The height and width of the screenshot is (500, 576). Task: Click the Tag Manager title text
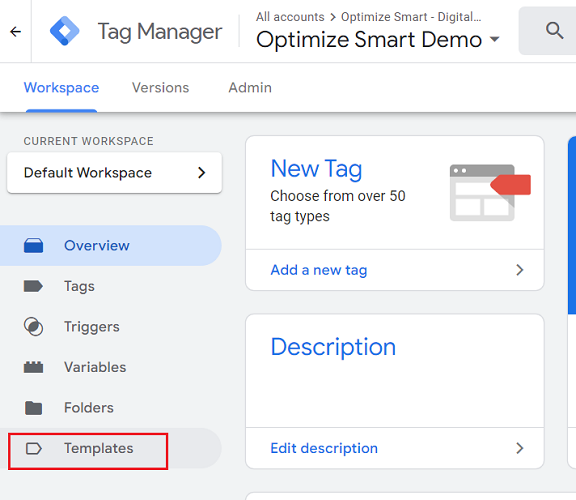pos(160,32)
